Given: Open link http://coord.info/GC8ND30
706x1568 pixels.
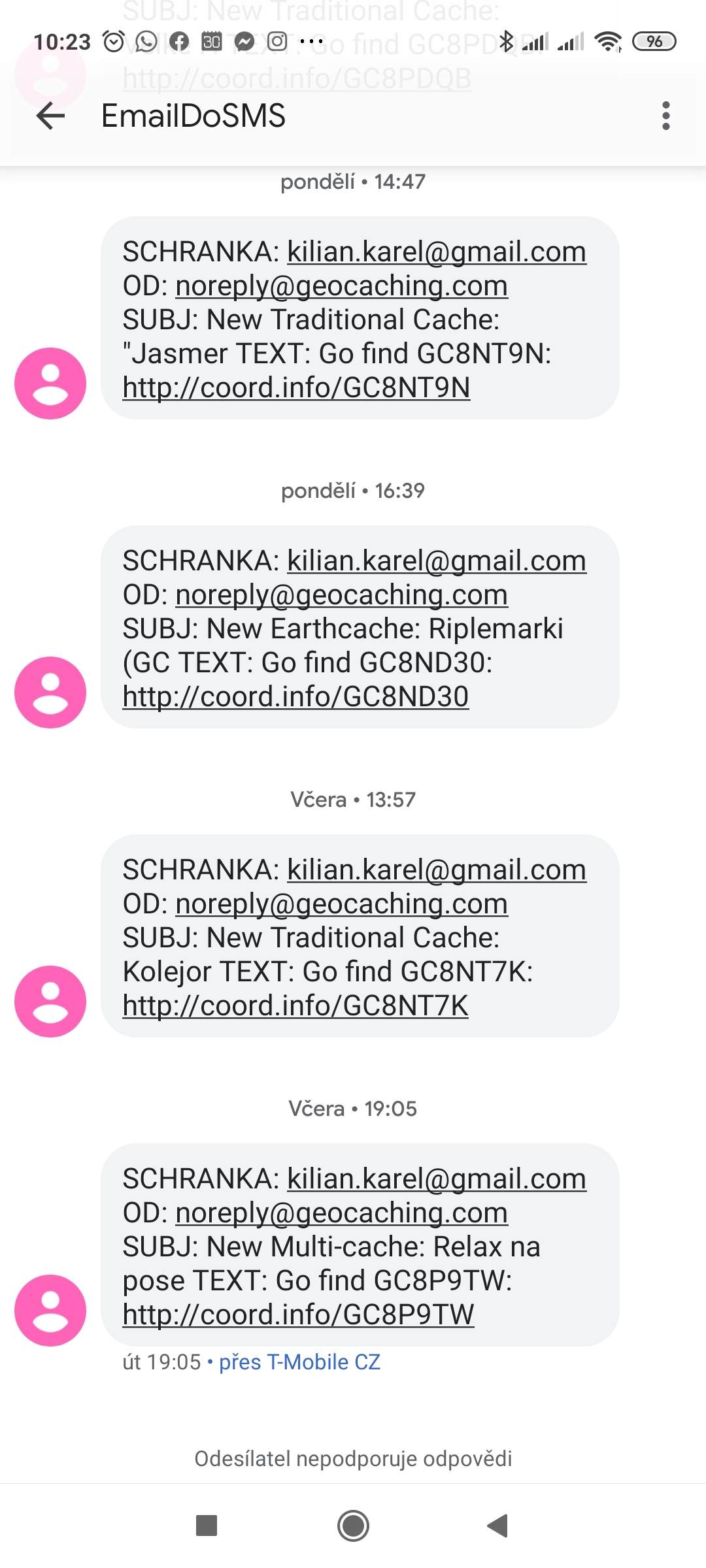Looking at the screenshot, I should (x=295, y=697).
